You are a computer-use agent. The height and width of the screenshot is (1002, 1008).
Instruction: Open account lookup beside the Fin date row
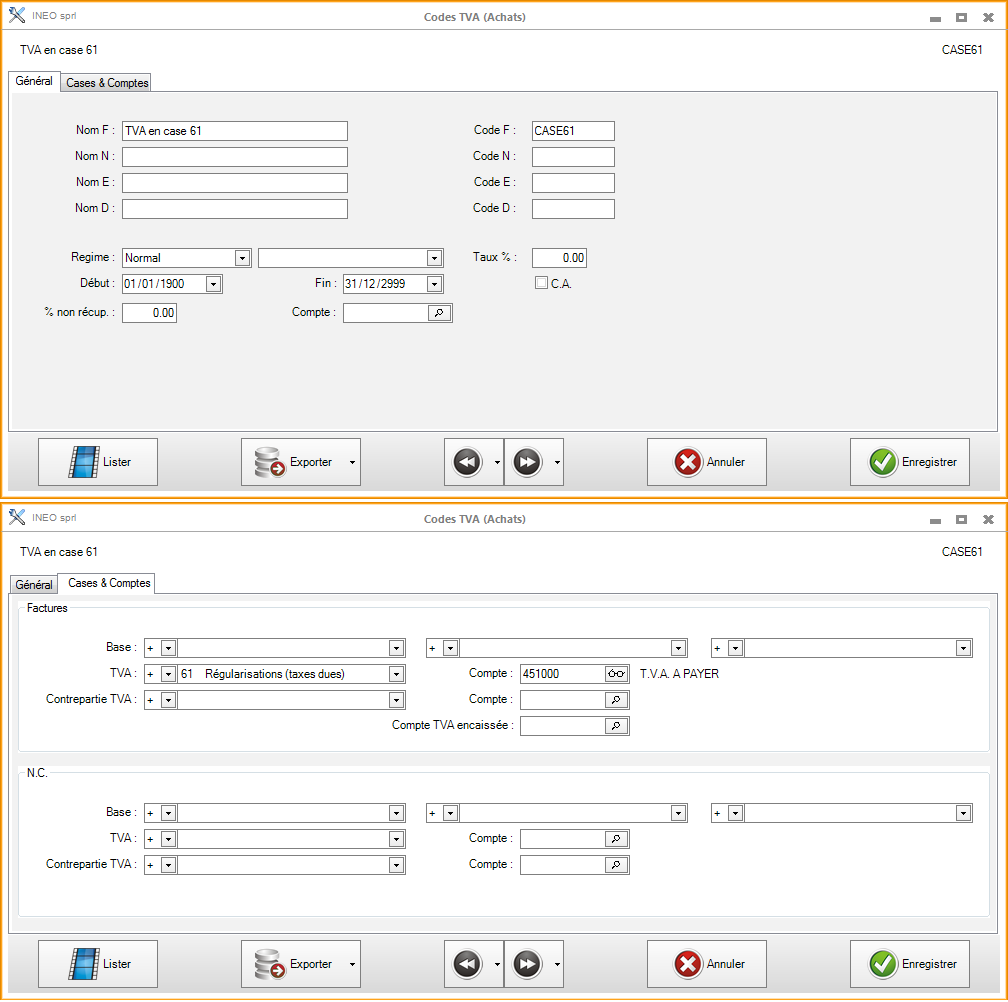pyautogui.click(x=440, y=313)
